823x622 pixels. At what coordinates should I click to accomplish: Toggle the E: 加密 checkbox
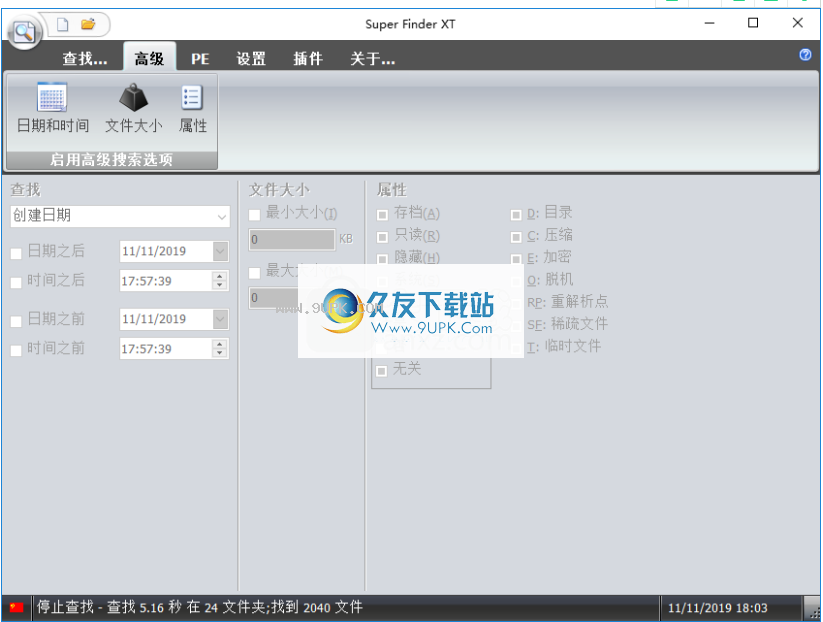(516, 259)
